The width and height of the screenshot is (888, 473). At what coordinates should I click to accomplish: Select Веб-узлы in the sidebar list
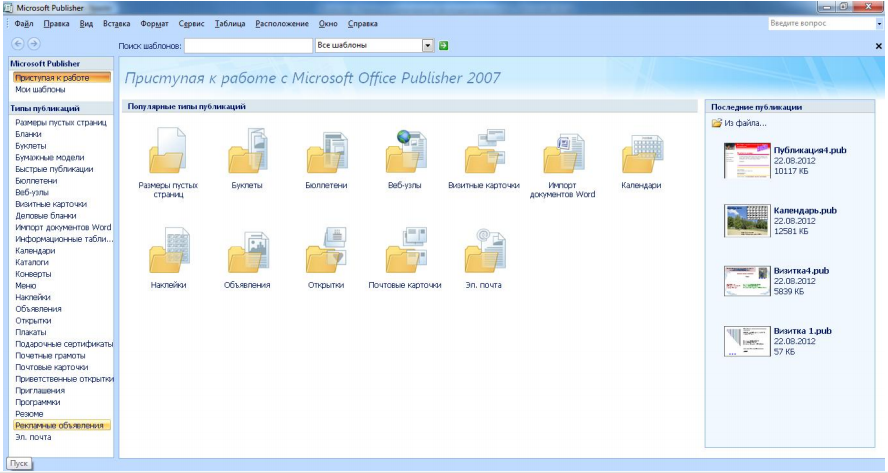(x=32, y=192)
